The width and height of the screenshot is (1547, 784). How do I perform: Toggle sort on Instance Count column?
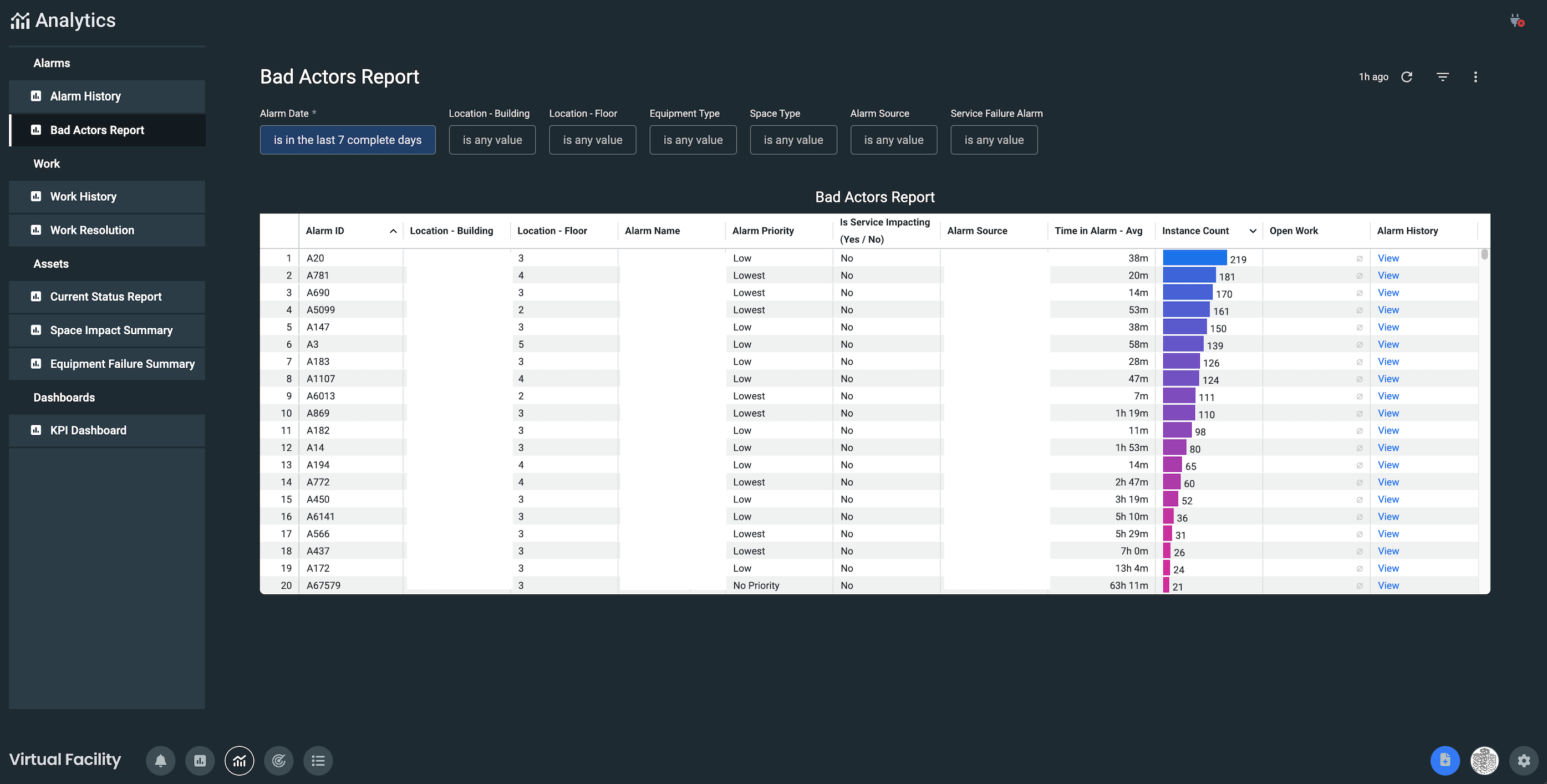tap(1253, 231)
